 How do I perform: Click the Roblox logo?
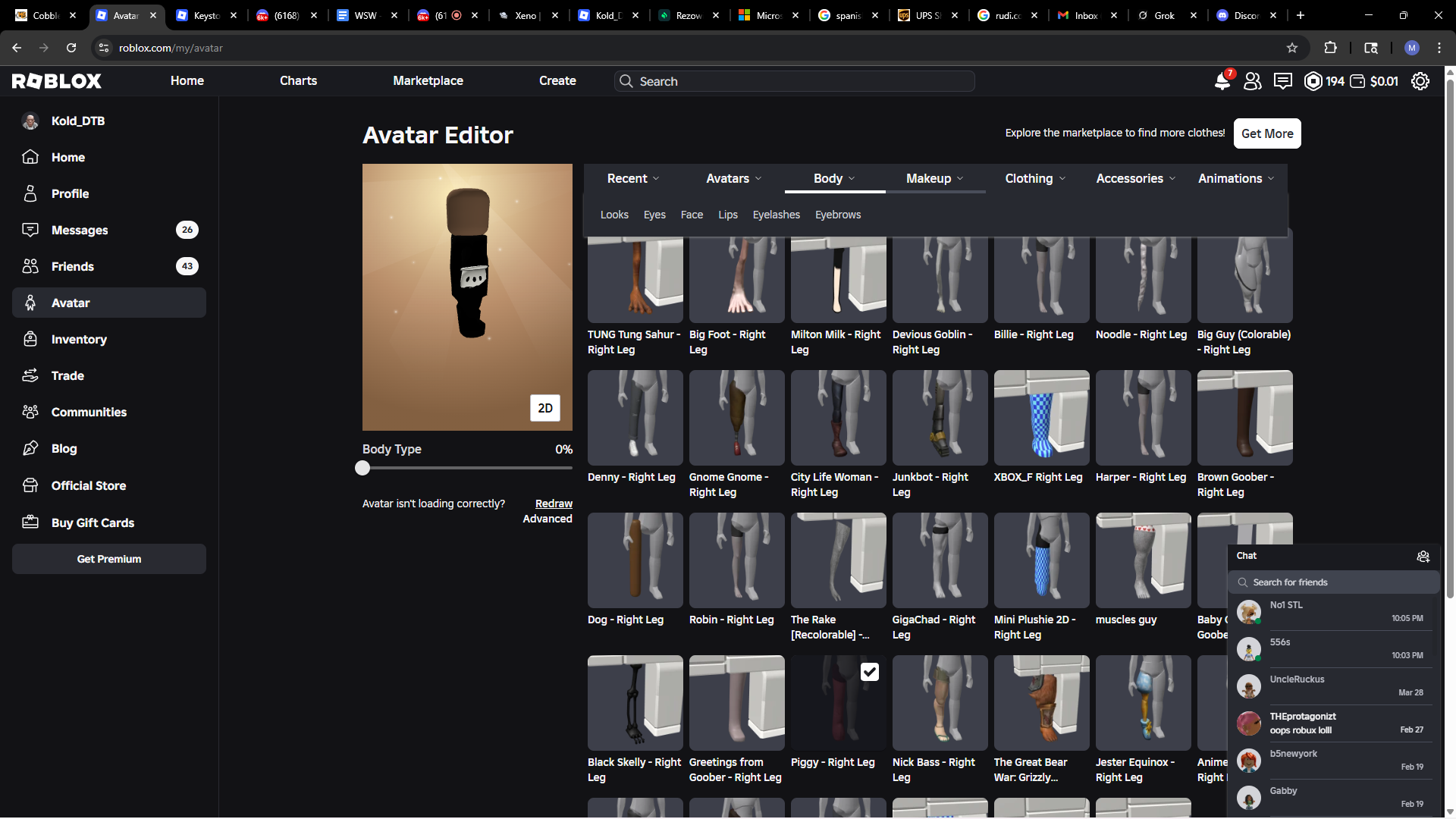(x=57, y=81)
